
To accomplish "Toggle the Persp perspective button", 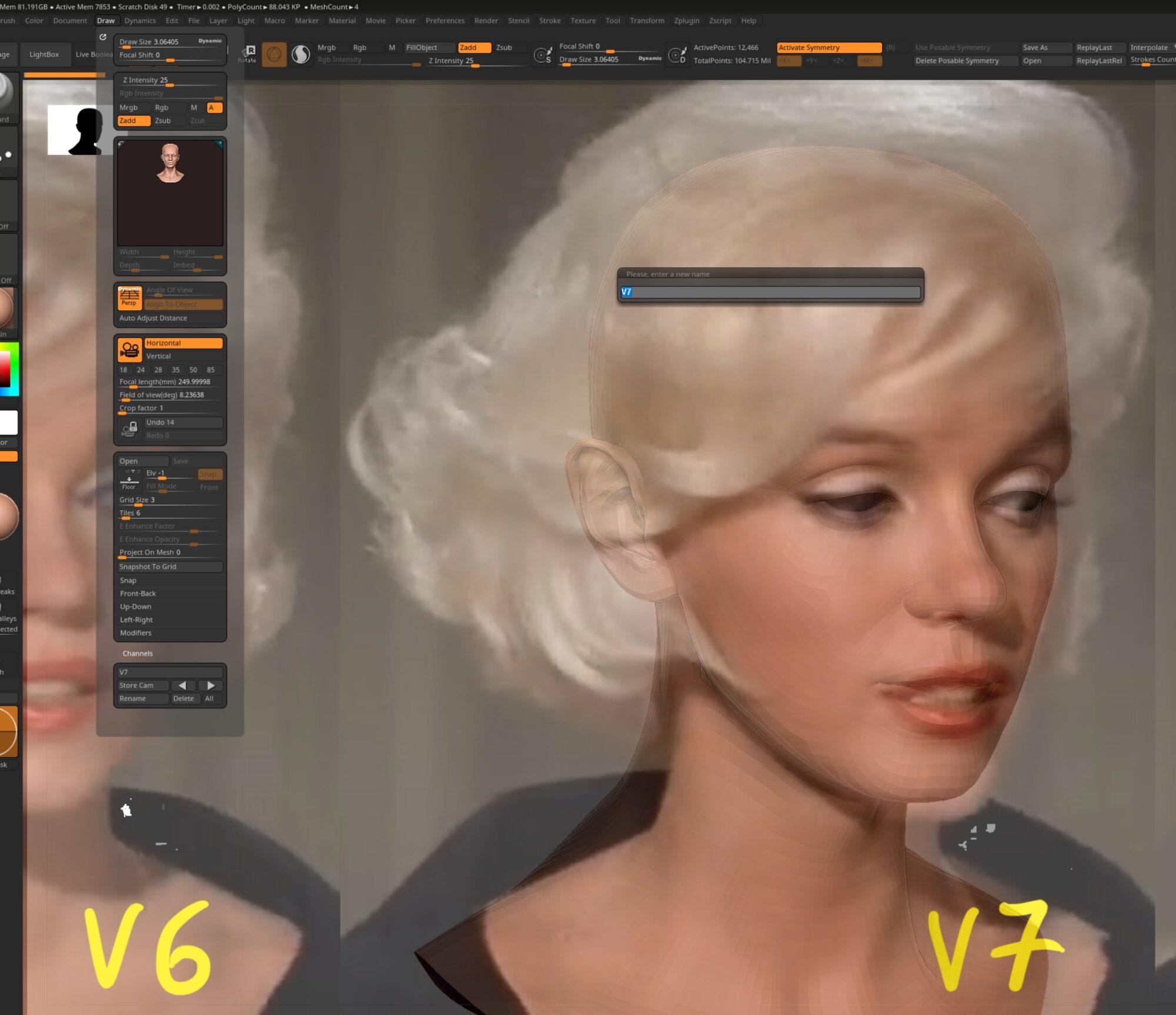I will pyautogui.click(x=129, y=297).
